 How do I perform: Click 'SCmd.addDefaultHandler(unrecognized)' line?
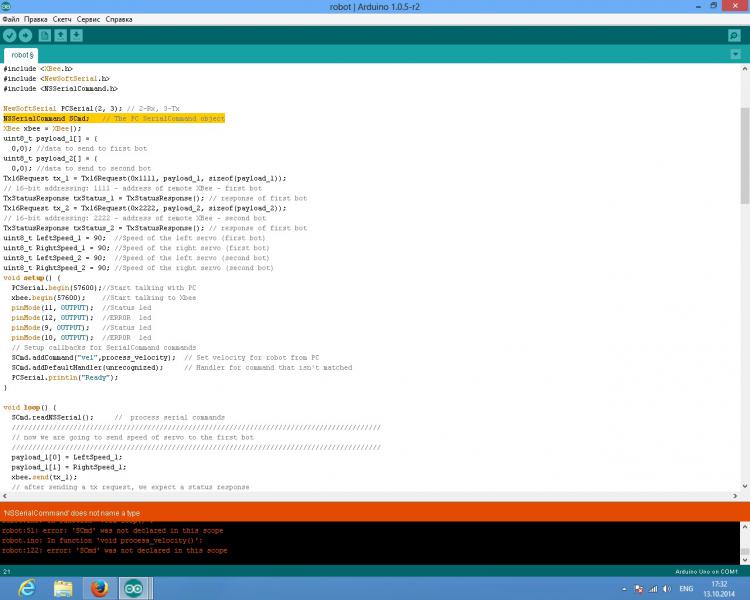(x=182, y=367)
